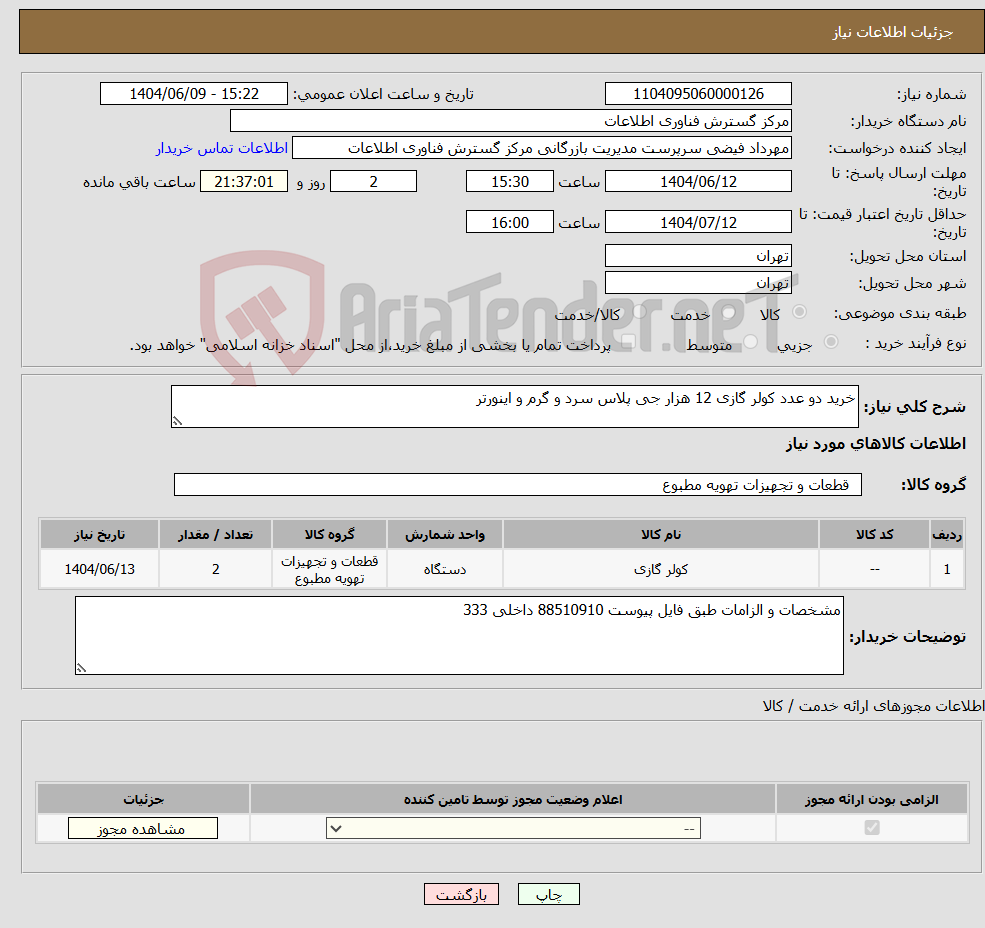Click the اطلاعات کالاهای مورد نیاز heading
This screenshot has width=985, height=928.
(876, 444)
